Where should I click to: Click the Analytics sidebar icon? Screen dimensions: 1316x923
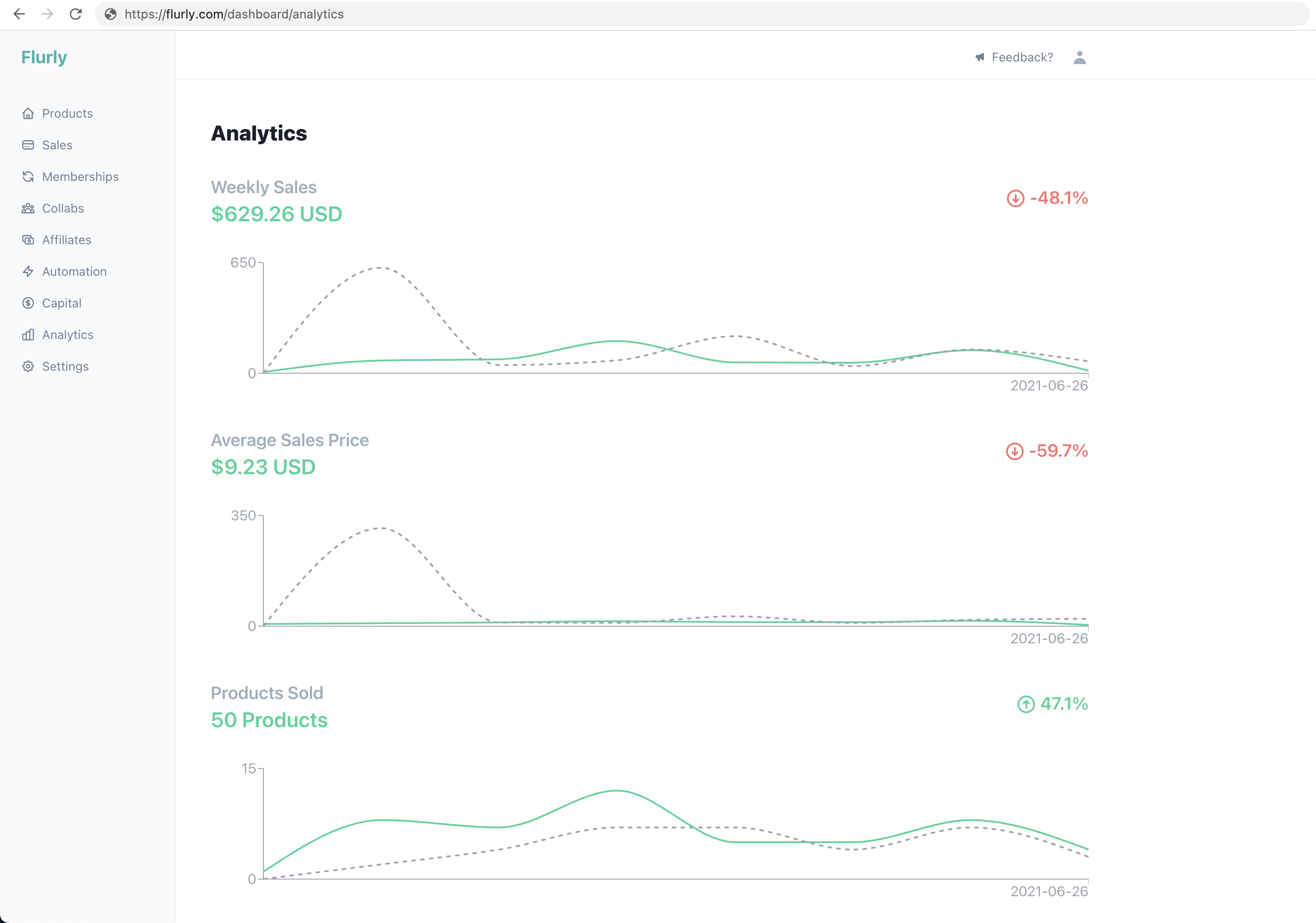28,334
